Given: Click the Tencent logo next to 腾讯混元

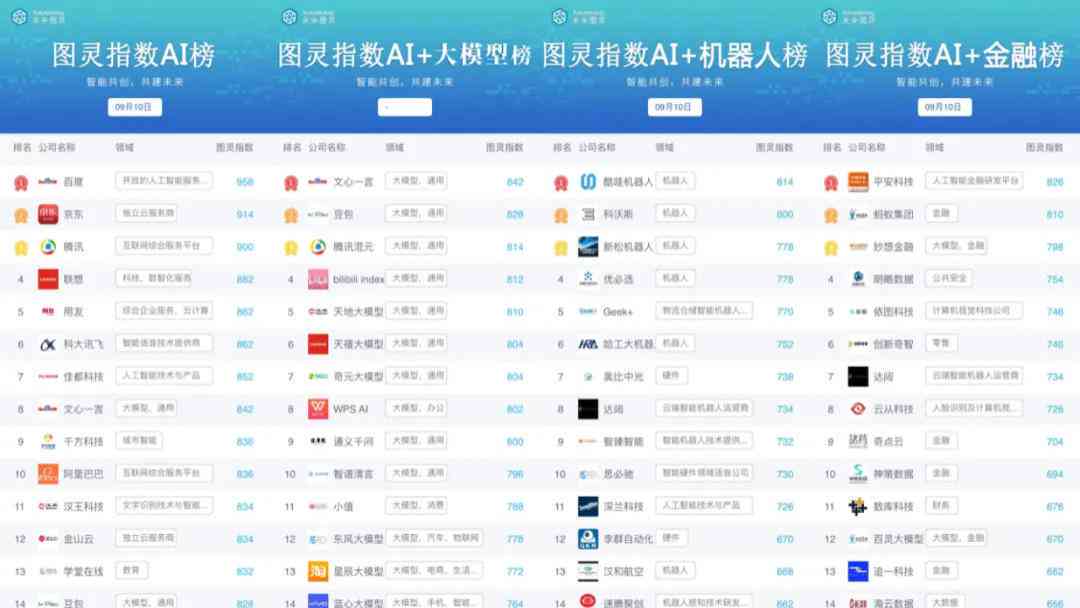Looking at the screenshot, I should (318, 247).
